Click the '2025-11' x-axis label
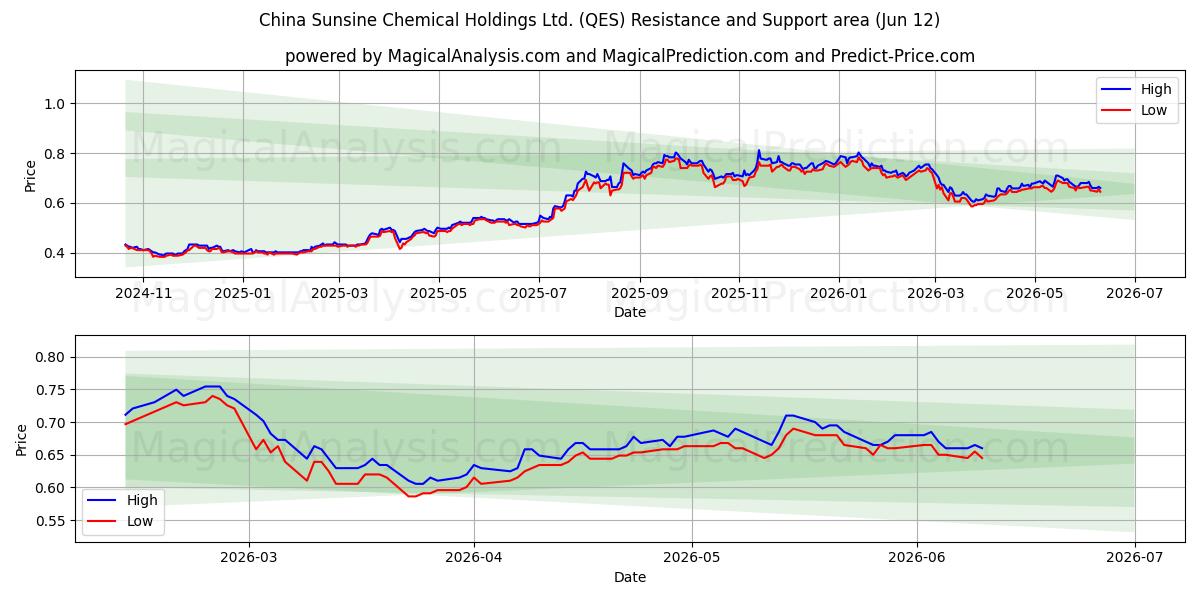 tap(739, 293)
